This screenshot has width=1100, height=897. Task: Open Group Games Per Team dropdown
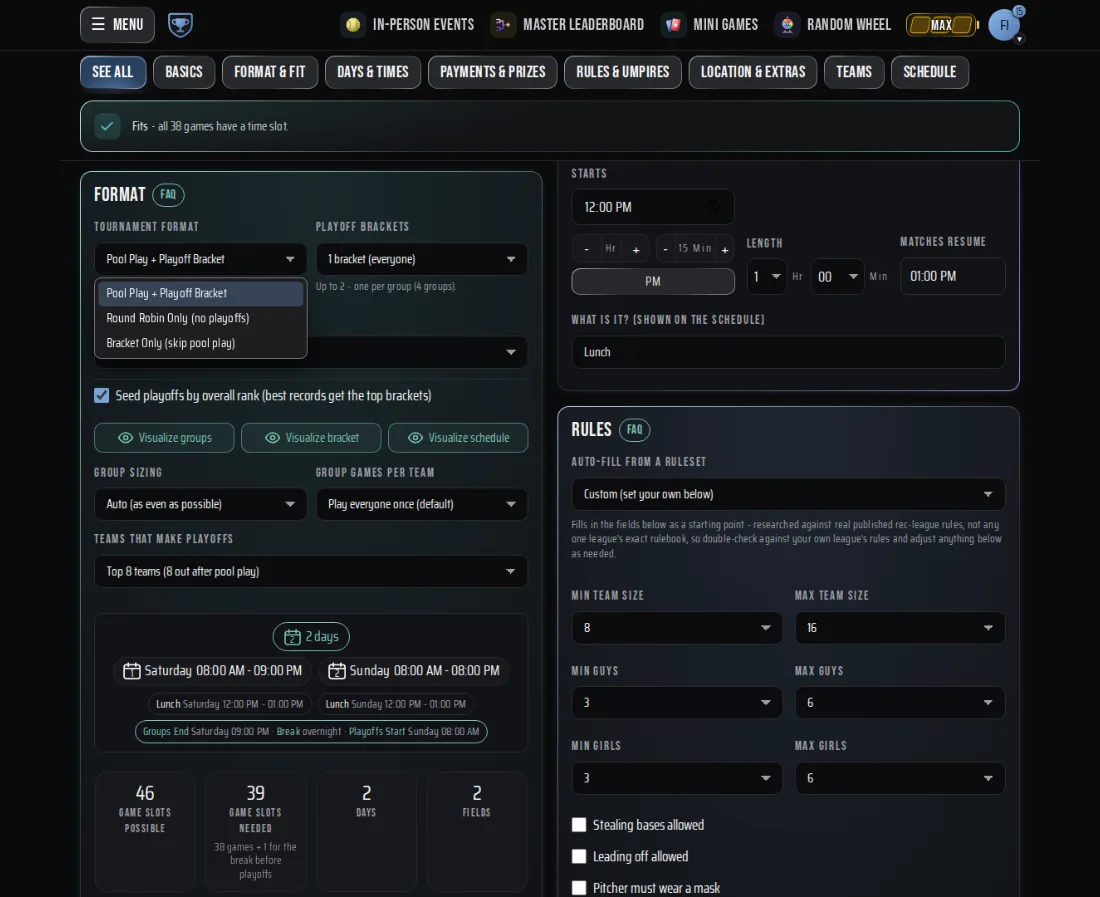(422, 504)
